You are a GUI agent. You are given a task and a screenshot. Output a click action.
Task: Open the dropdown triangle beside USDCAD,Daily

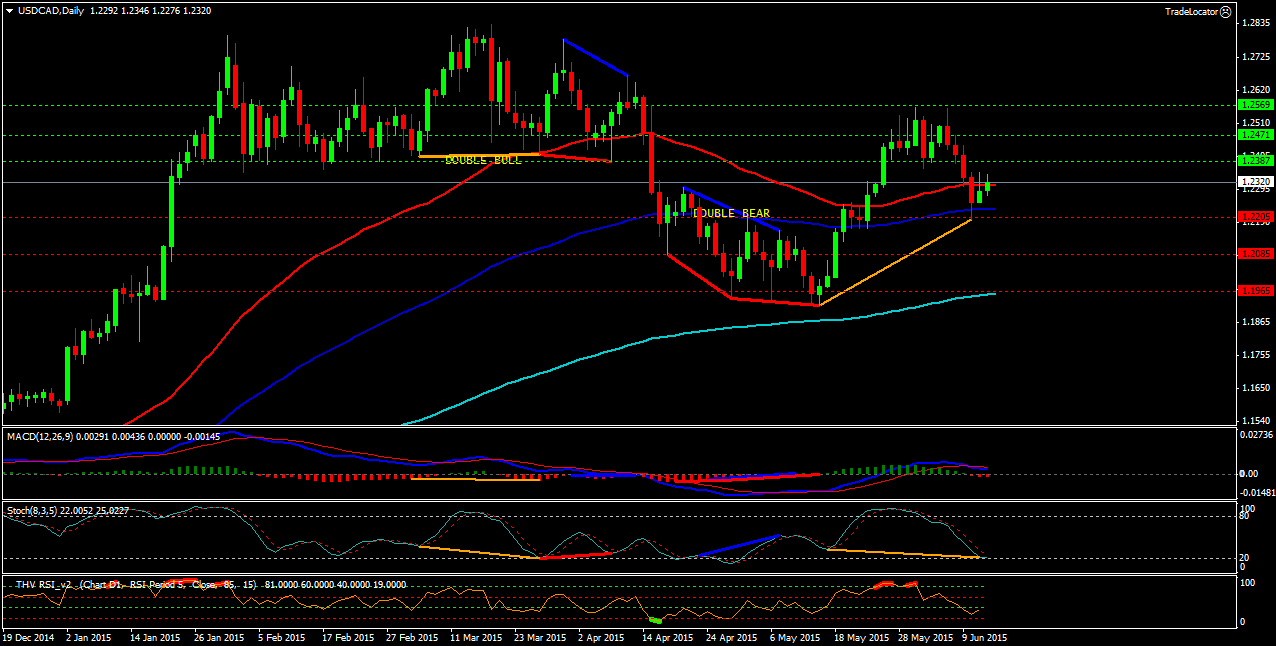point(9,10)
